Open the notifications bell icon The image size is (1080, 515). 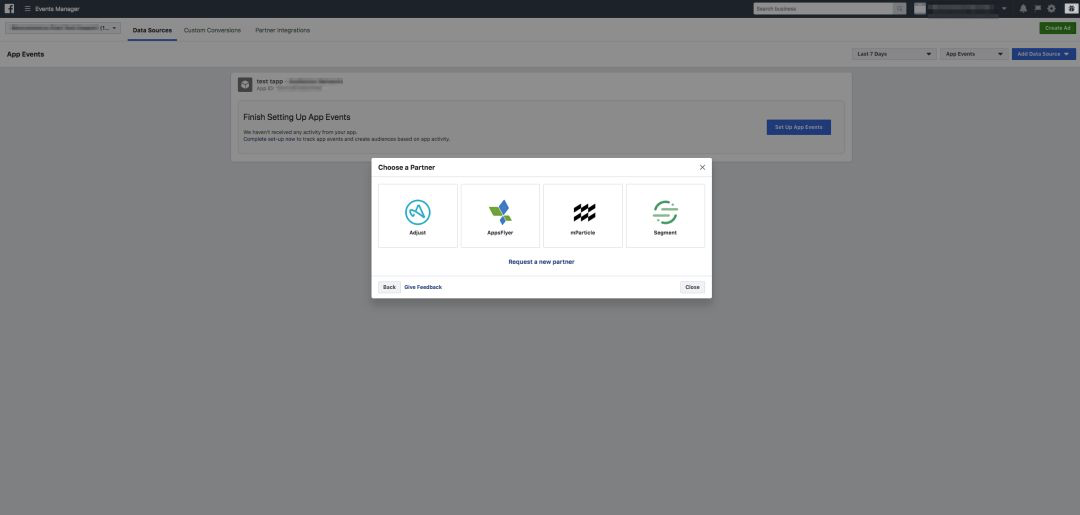click(1023, 9)
